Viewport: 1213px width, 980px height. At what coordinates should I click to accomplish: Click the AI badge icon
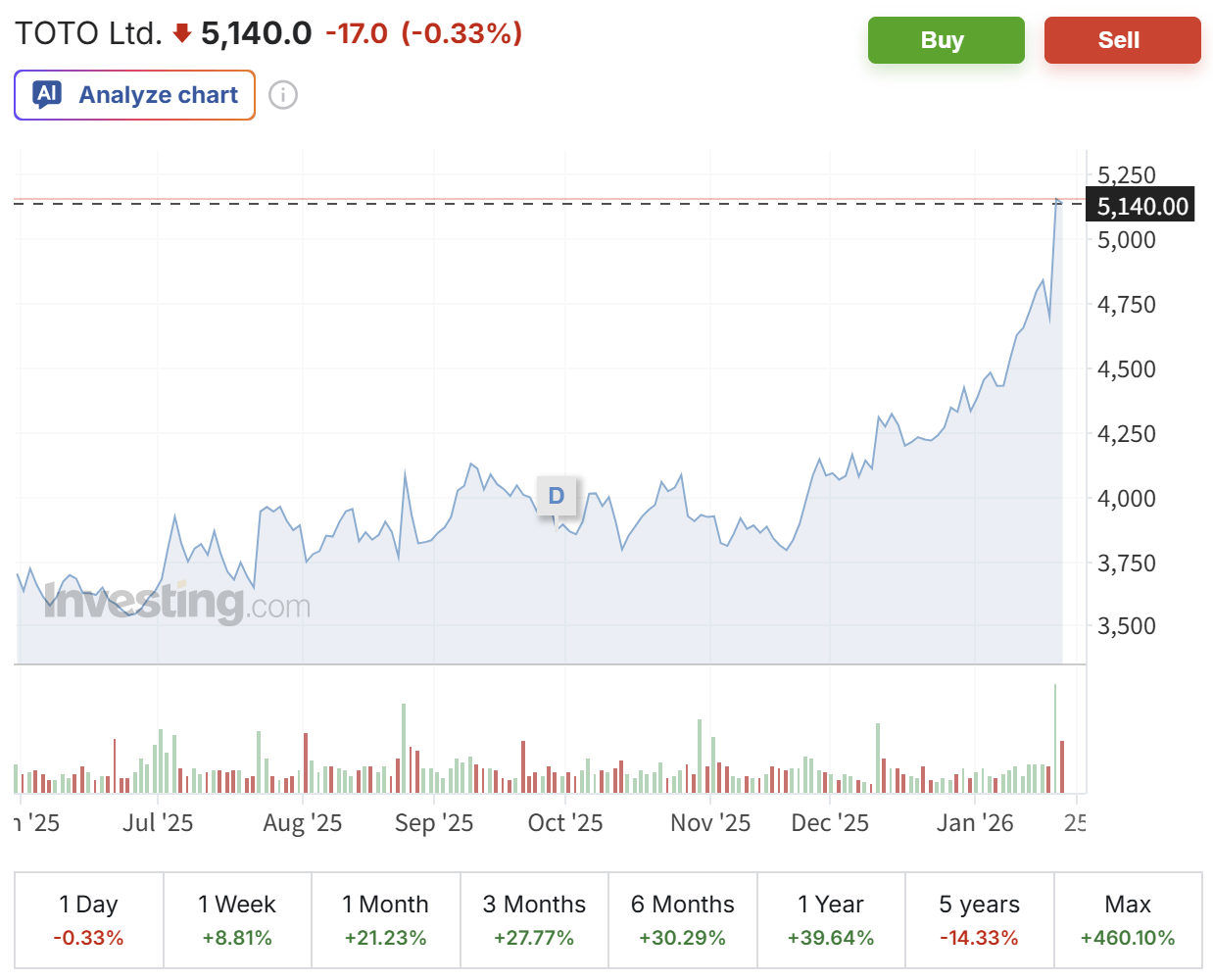47,94
